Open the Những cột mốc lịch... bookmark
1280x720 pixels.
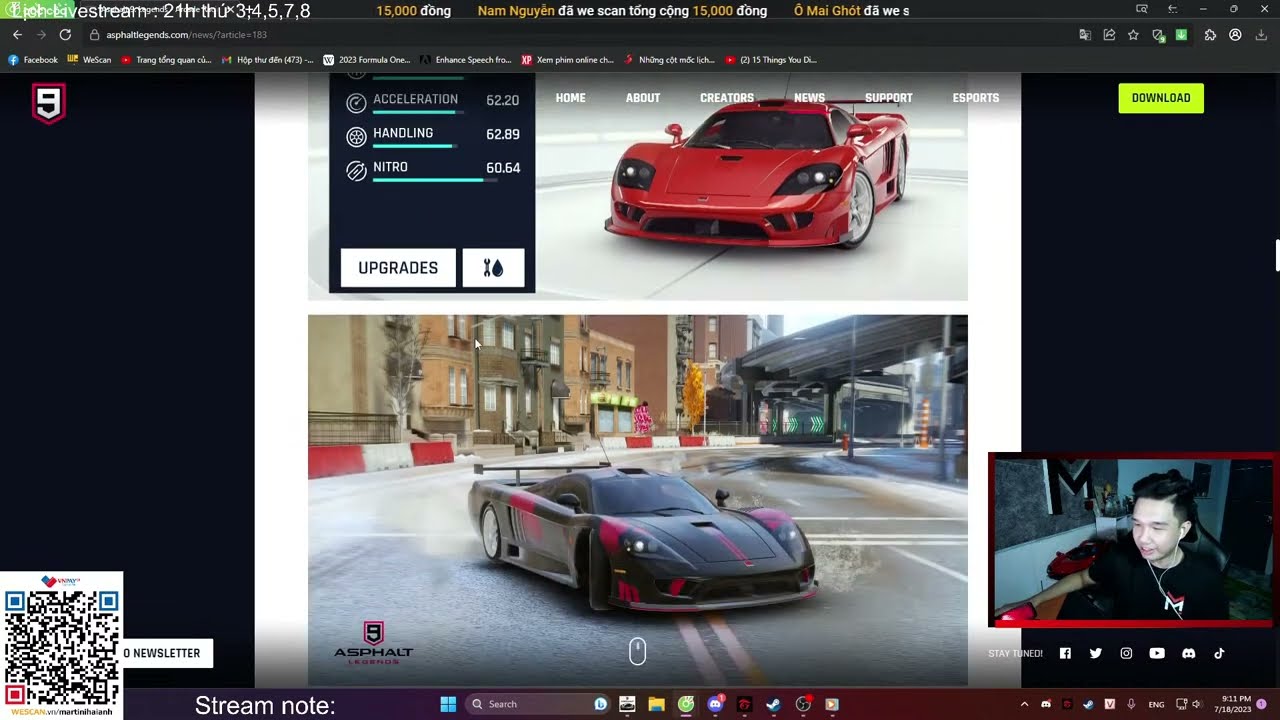coord(669,60)
